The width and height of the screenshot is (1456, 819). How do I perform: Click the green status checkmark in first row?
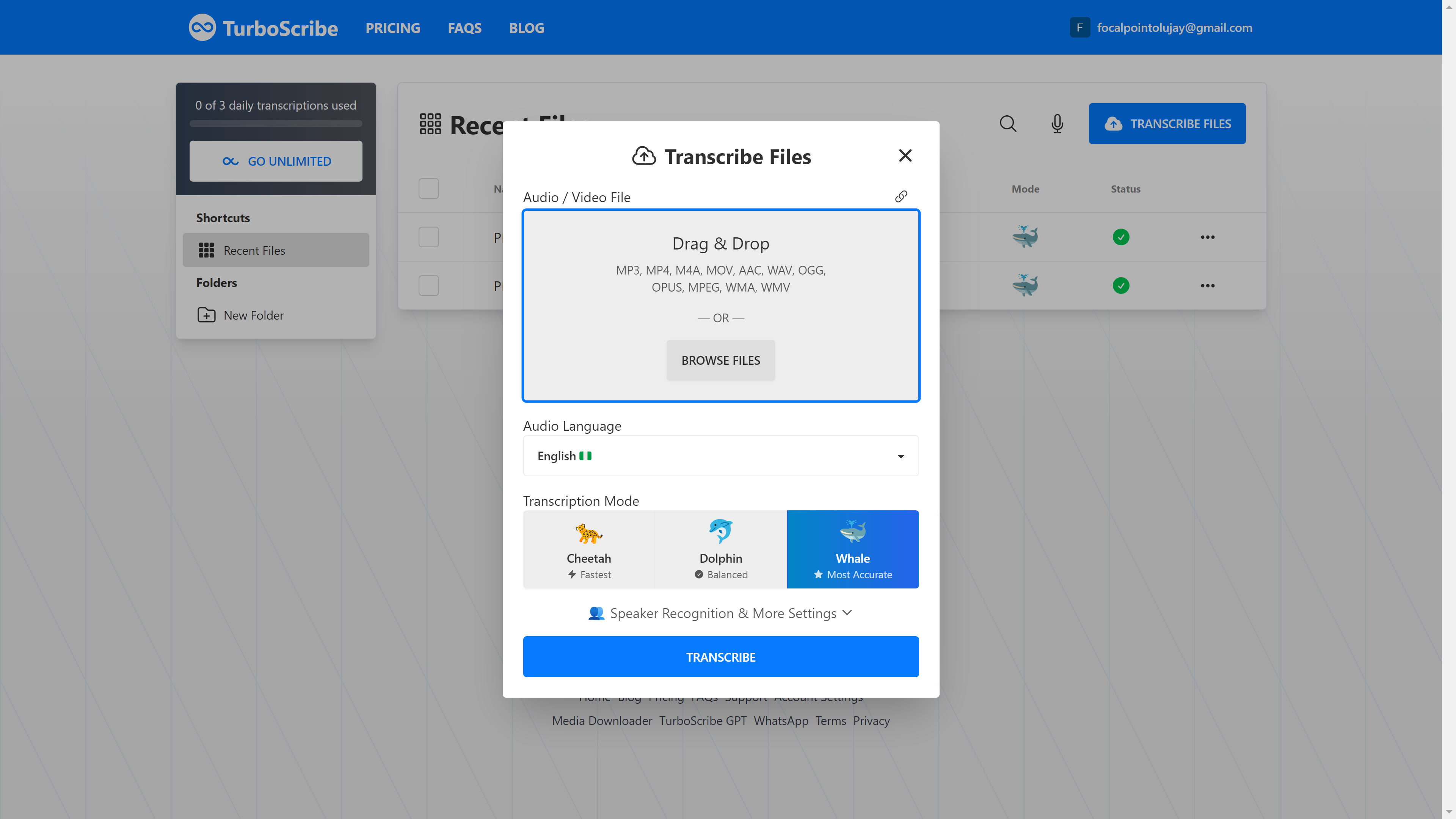(1121, 237)
